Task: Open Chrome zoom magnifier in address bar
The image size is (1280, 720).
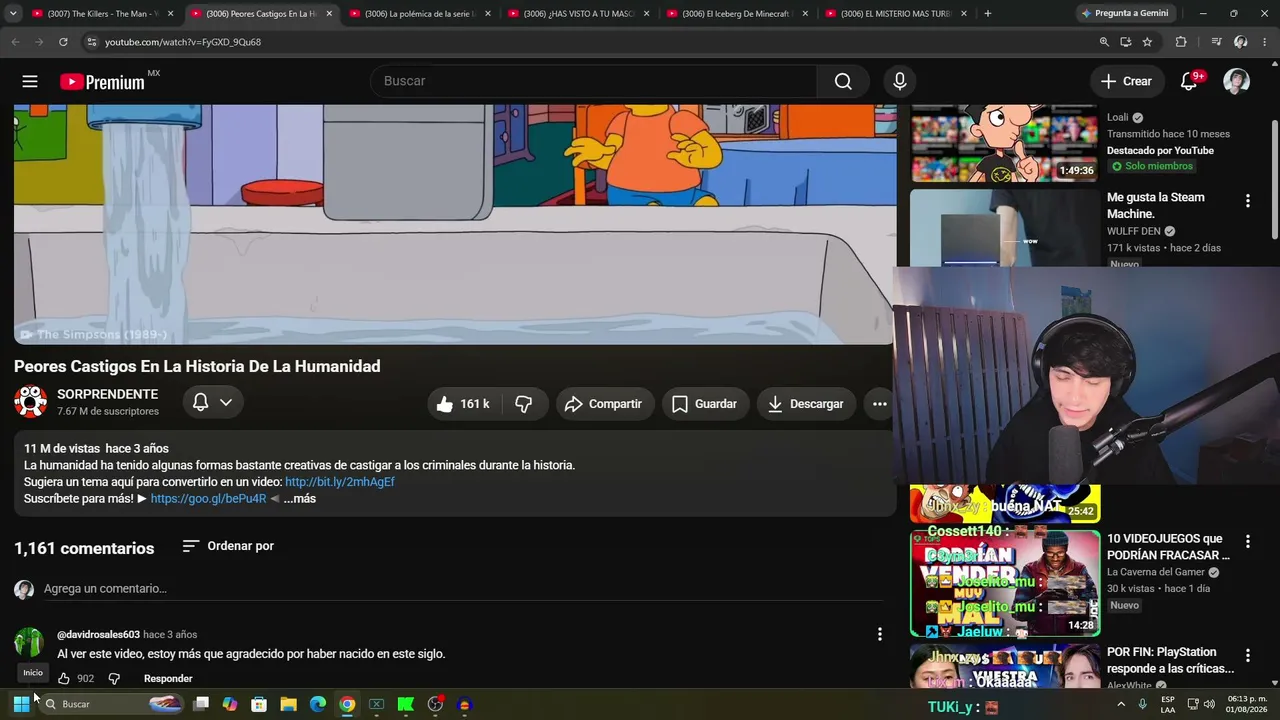Action: pos(1104,42)
